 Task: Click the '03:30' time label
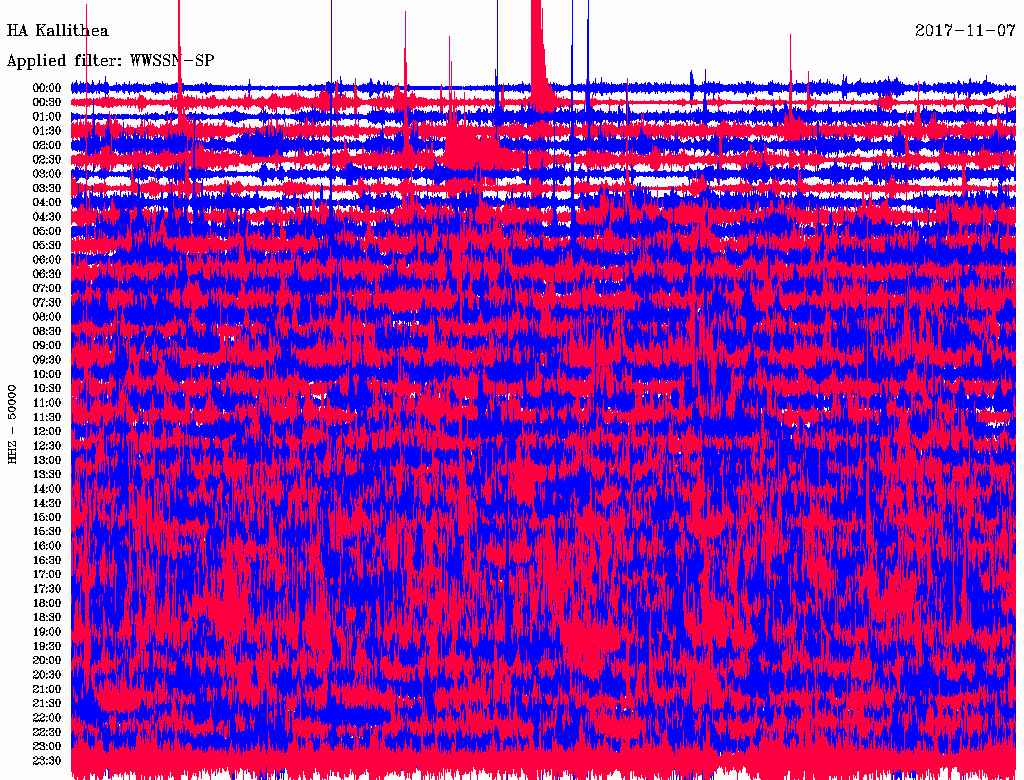pyautogui.click(x=47, y=188)
